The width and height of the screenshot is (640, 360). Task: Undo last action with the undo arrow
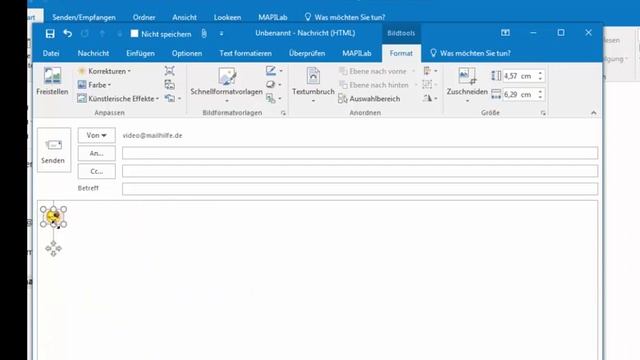(x=67, y=33)
